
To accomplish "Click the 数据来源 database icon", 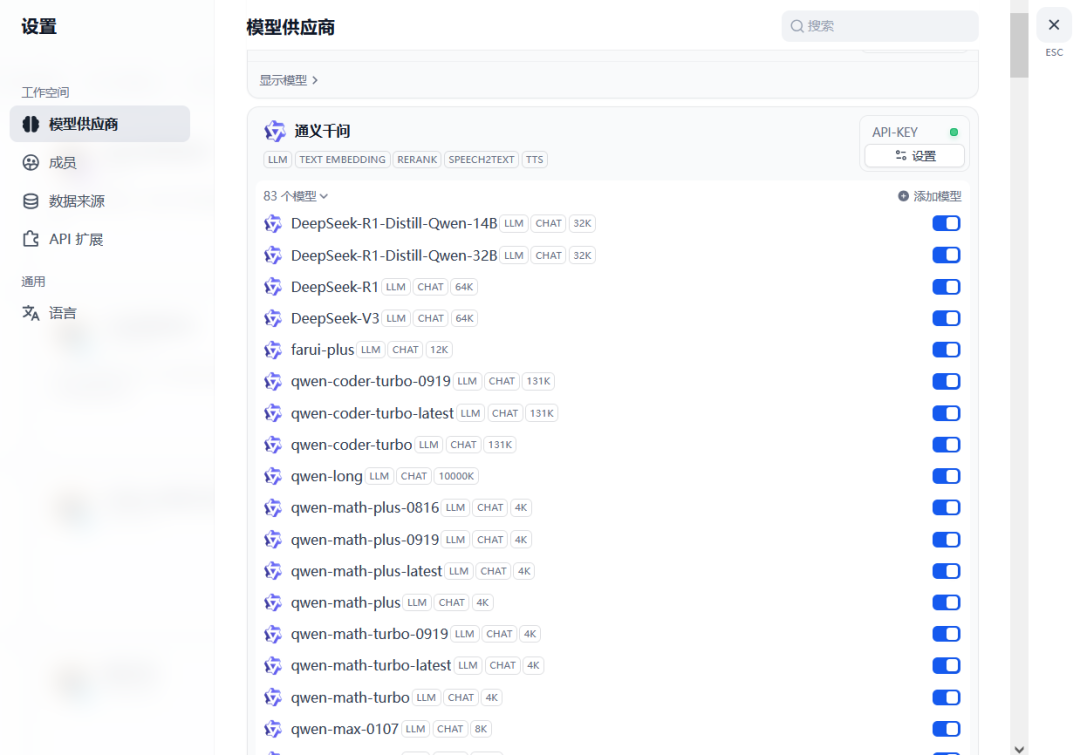I will (31, 201).
